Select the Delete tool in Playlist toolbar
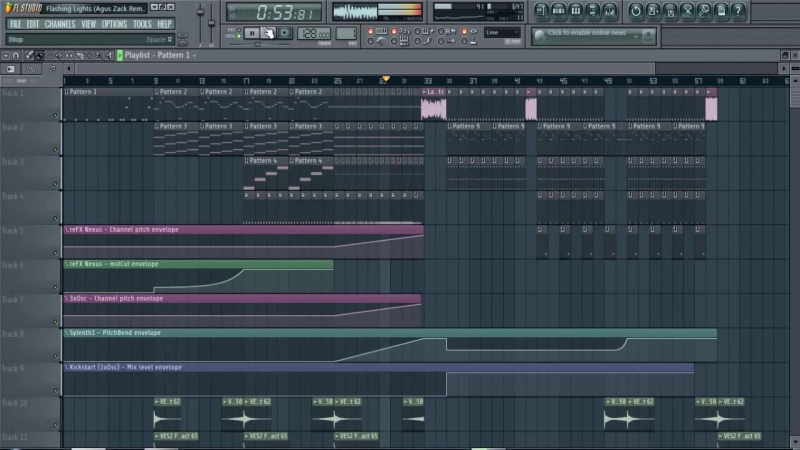800x450 pixels. coord(49,55)
